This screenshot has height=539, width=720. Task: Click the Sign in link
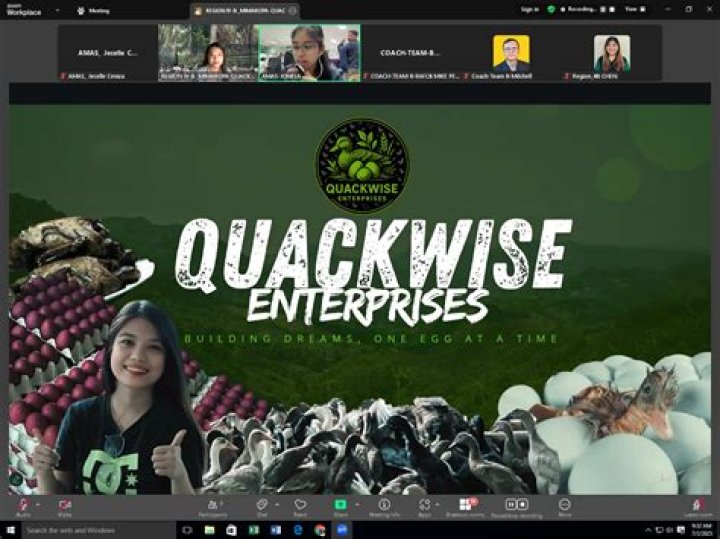tap(529, 9)
